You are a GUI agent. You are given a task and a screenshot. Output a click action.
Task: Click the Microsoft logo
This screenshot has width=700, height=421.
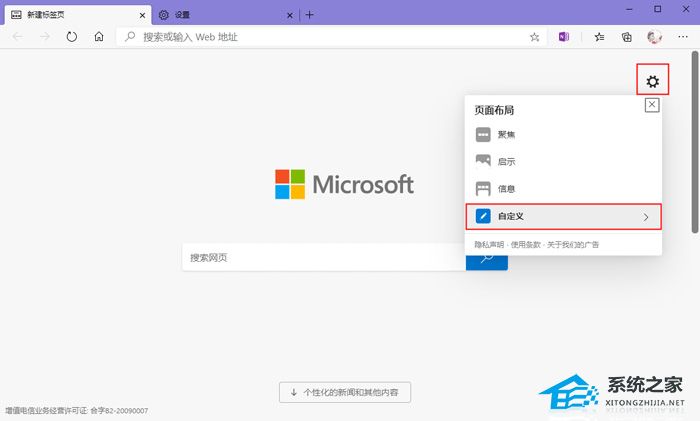pos(344,184)
